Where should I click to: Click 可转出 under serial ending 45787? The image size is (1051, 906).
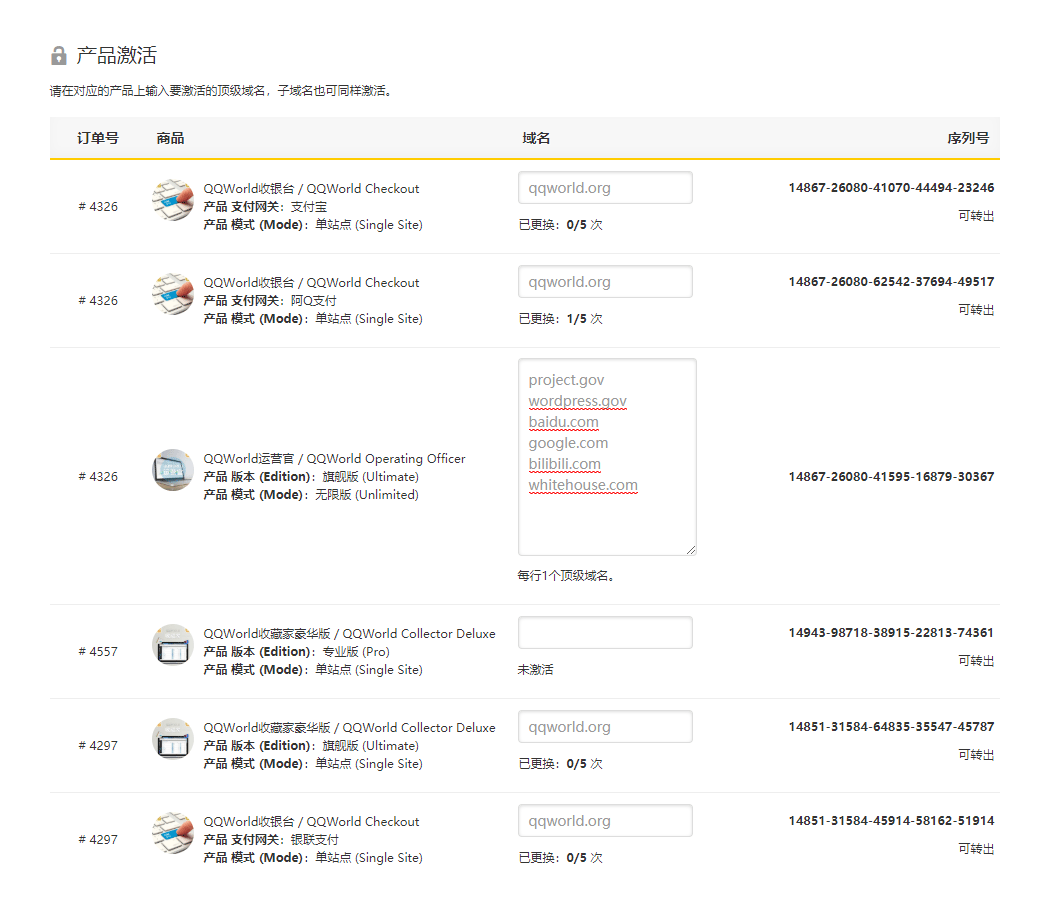[976, 755]
